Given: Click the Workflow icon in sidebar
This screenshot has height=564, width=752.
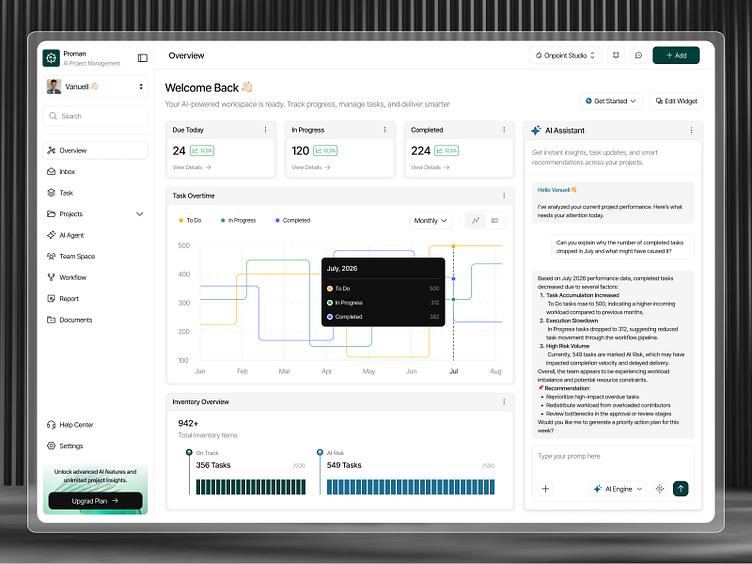Looking at the screenshot, I should [x=51, y=277].
